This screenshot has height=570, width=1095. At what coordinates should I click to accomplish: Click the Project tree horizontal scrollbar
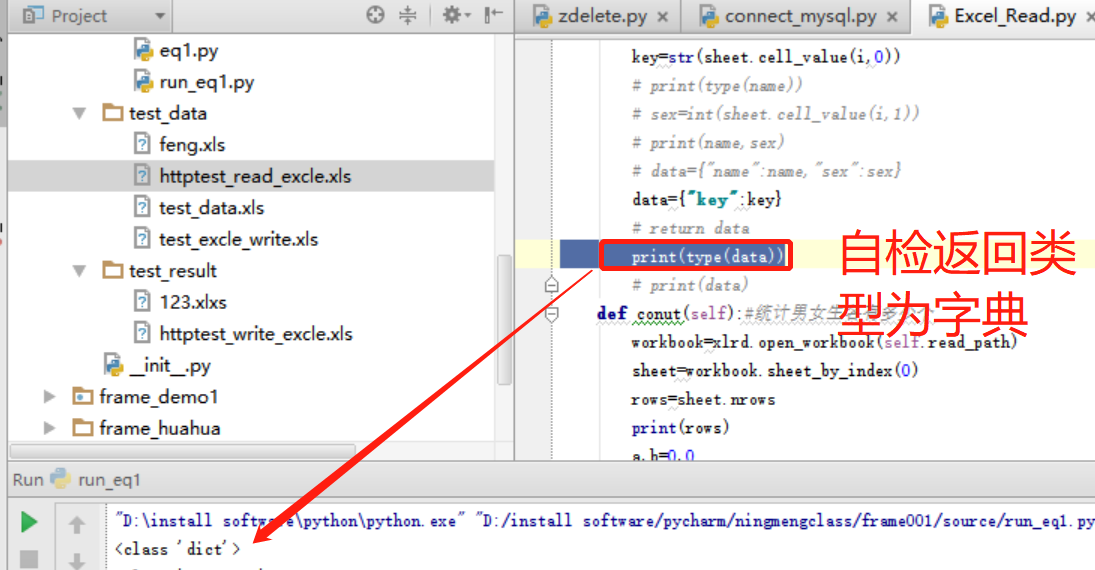pos(180,451)
